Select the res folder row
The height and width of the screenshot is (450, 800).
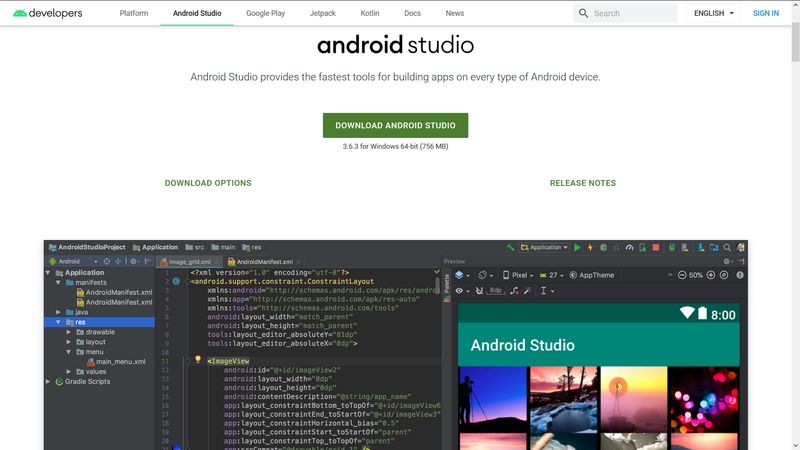click(x=99, y=322)
